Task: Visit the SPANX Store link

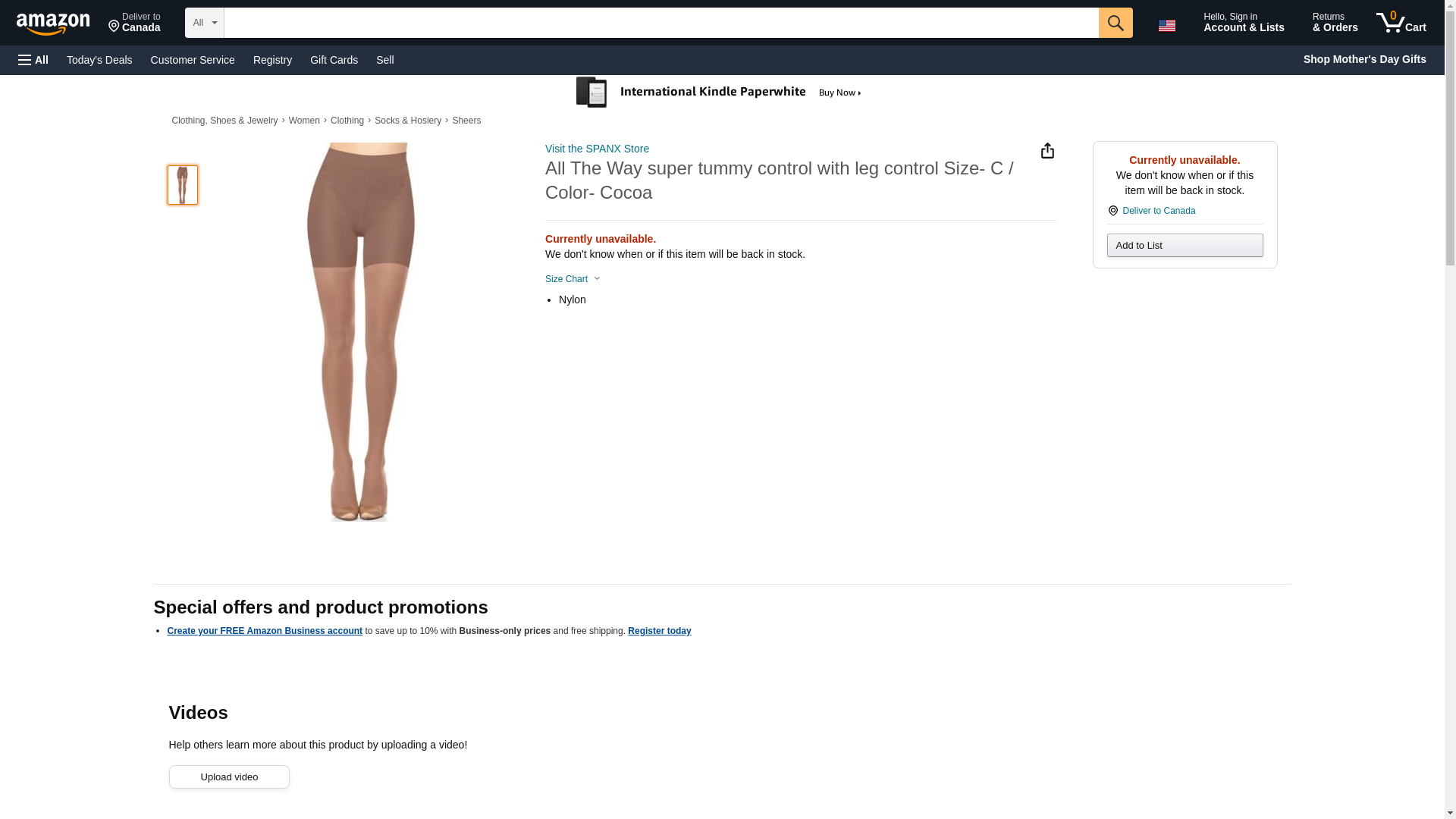Action: tap(597, 149)
